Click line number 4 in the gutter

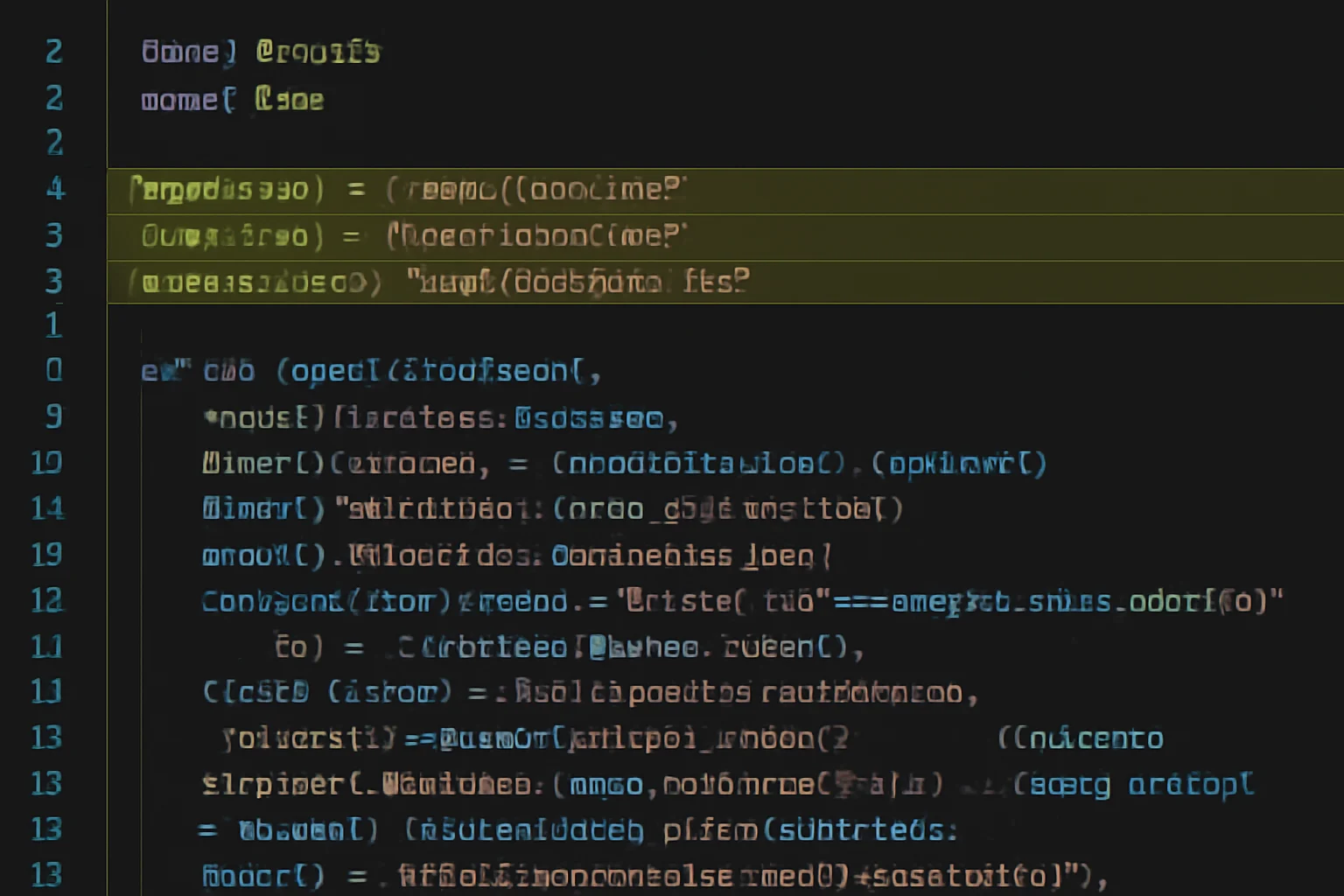(55, 189)
